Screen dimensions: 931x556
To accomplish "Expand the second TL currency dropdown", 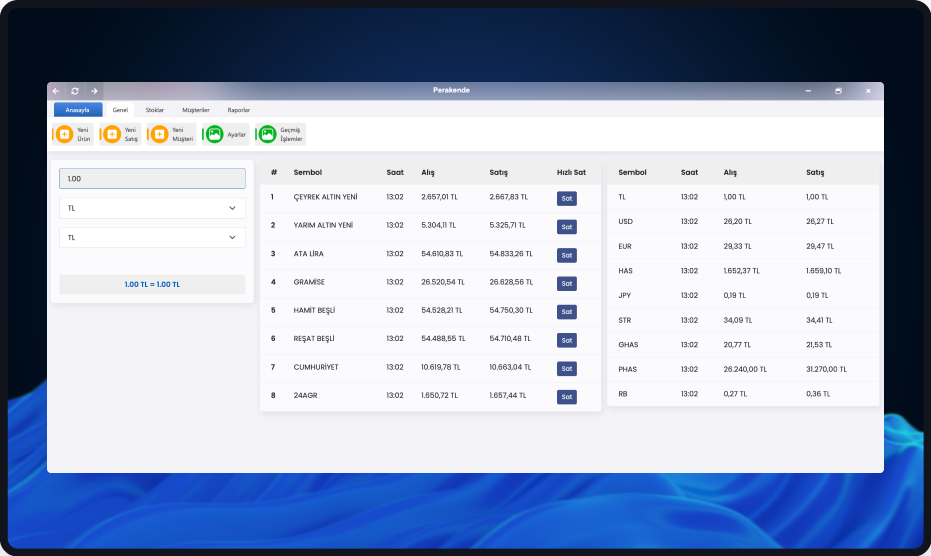I will tap(152, 238).
